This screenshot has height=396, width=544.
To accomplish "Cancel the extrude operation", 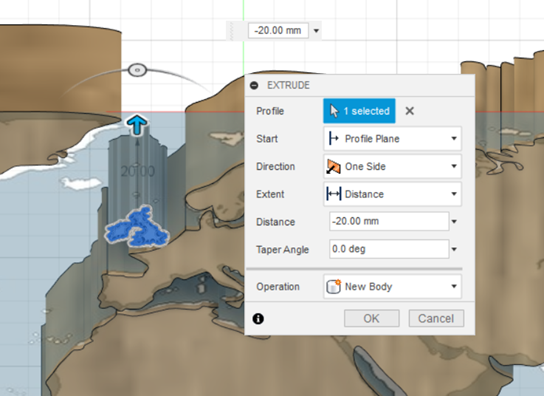I will [436, 318].
